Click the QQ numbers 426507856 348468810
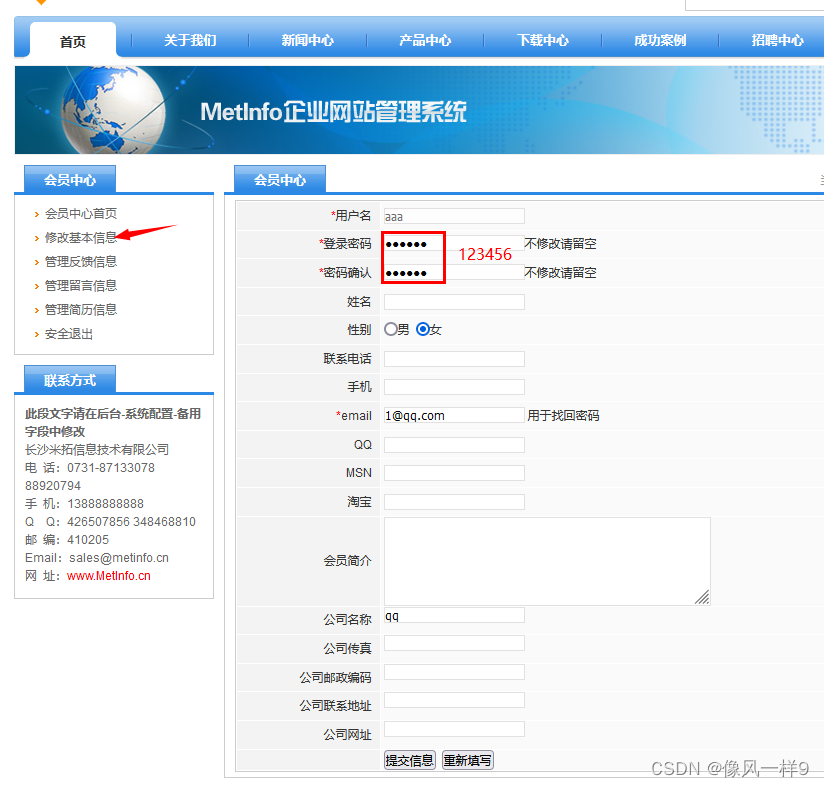The width and height of the screenshot is (824, 787). [x=131, y=522]
